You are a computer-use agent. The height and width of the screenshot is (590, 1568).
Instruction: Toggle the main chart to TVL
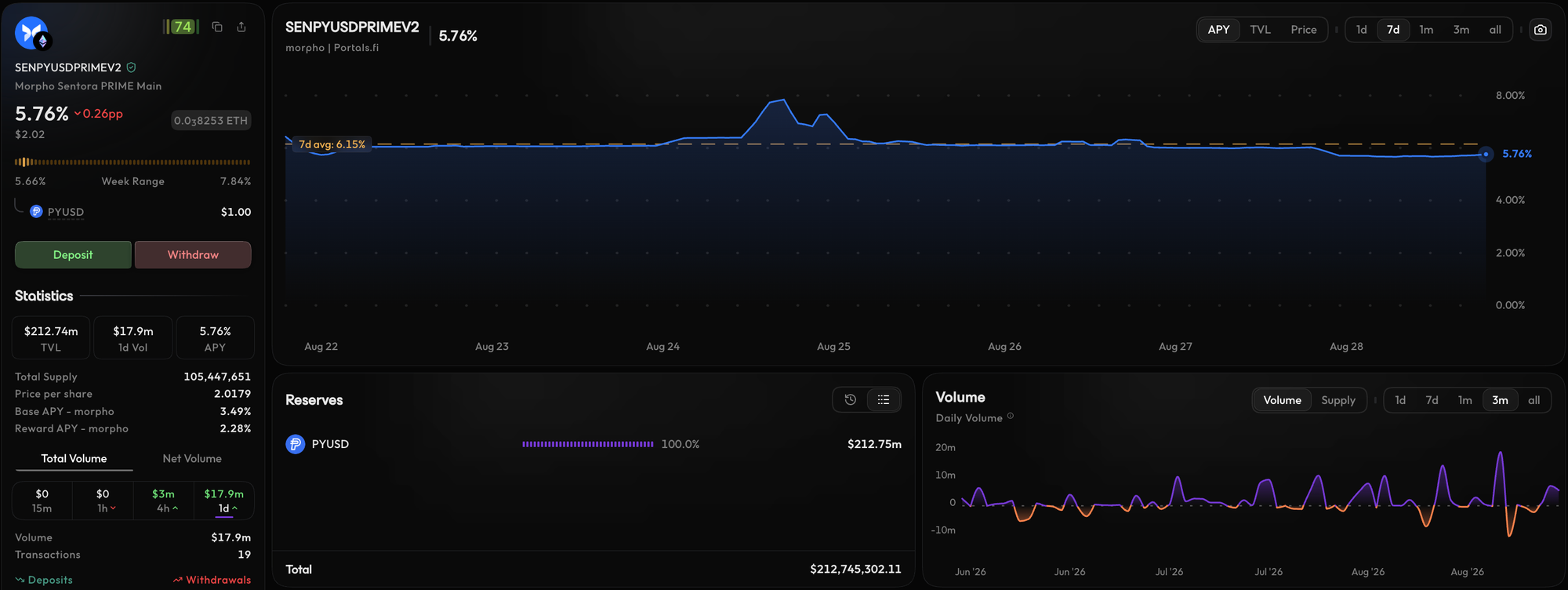(x=1260, y=30)
